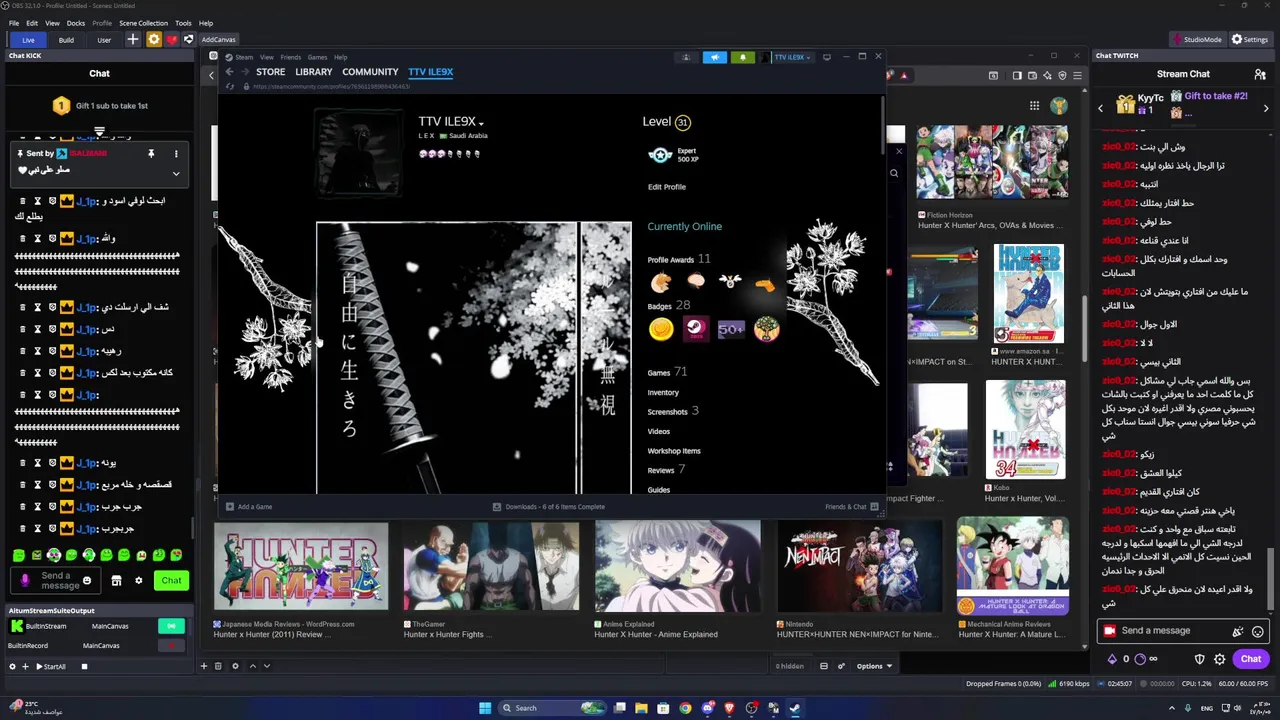
Task: Open the three-dot menu on pinned Kick message
Action: click(176, 153)
